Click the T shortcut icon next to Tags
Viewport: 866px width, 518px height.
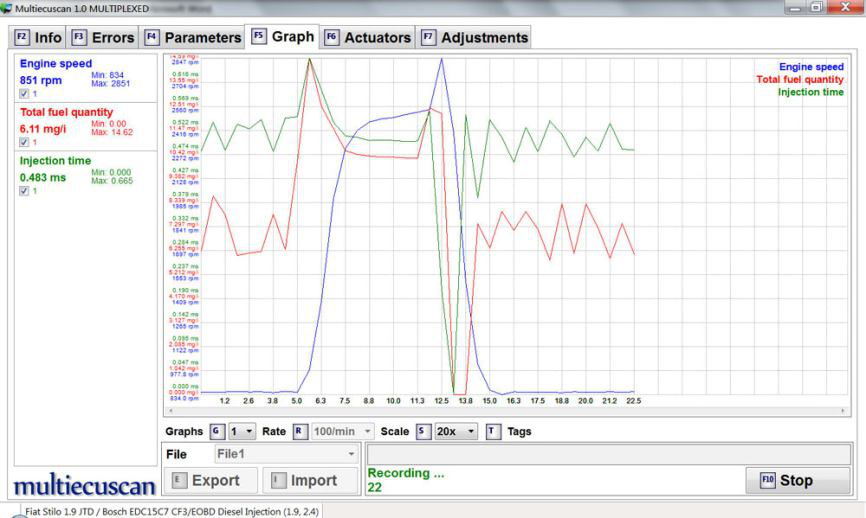point(494,432)
